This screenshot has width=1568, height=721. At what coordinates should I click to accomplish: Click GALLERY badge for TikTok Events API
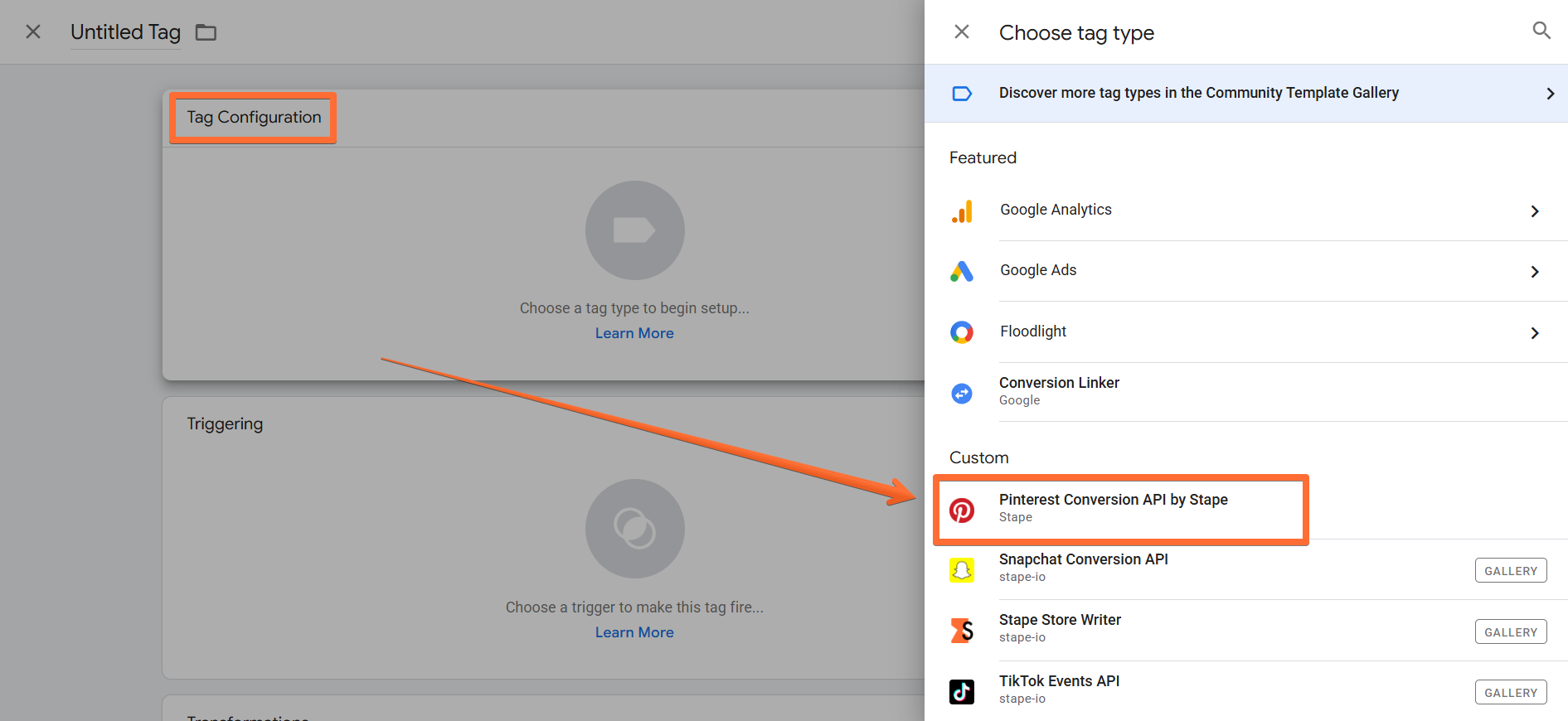pyautogui.click(x=1511, y=692)
